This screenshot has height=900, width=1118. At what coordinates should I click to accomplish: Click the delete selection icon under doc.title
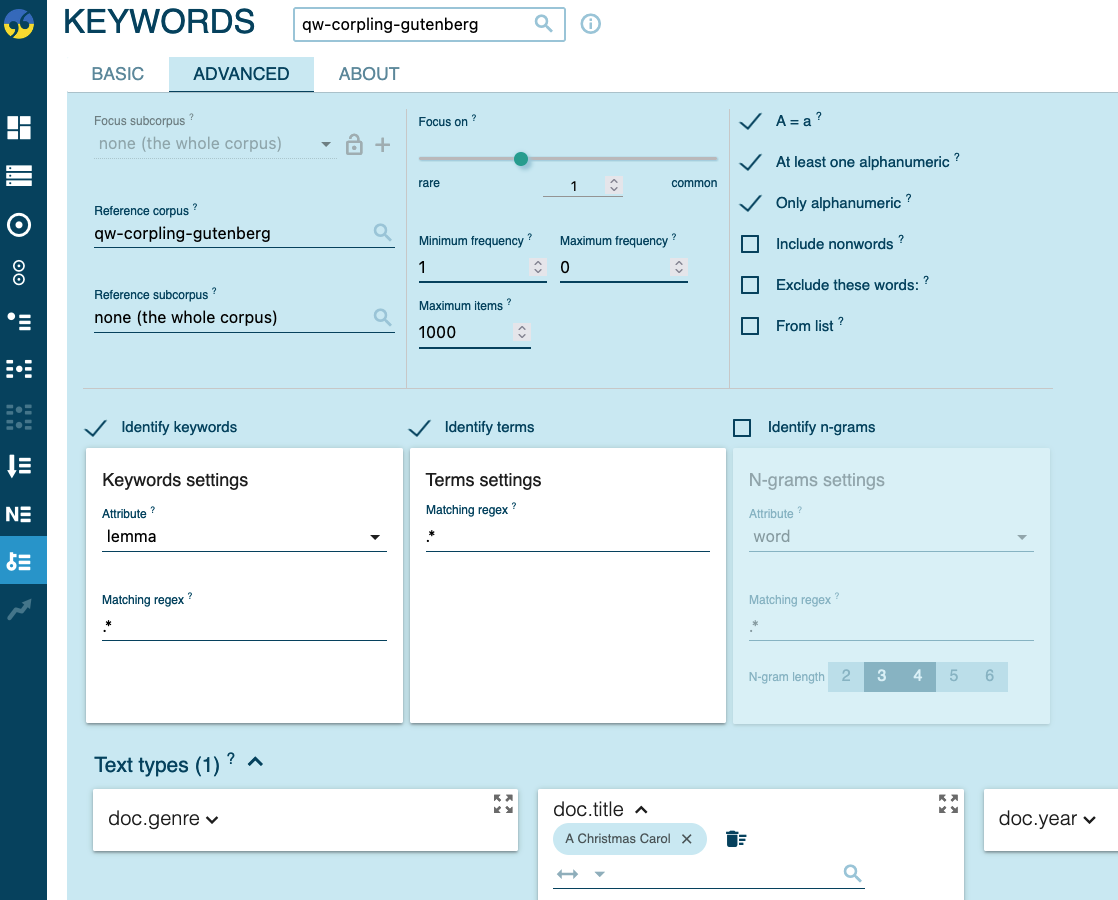tap(735, 839)
